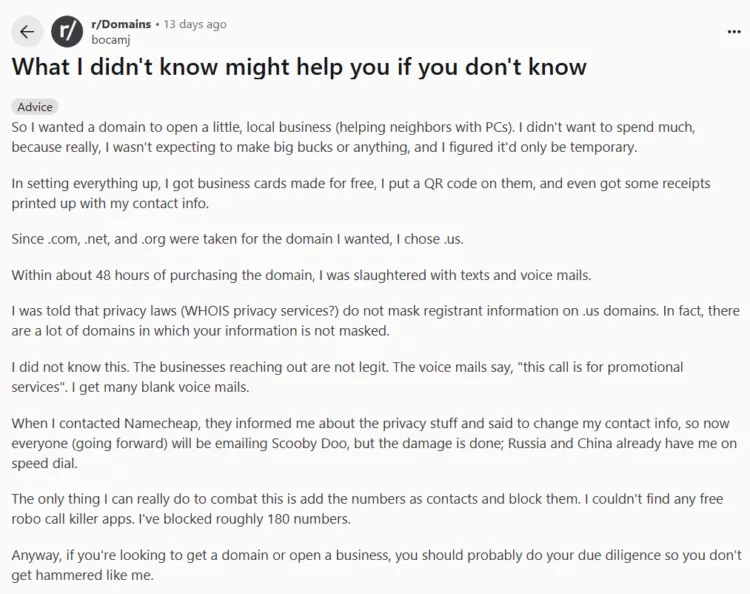Click the 'robo call killer apps' phrase
Viewport: 750px width, 594px height.
73,519
